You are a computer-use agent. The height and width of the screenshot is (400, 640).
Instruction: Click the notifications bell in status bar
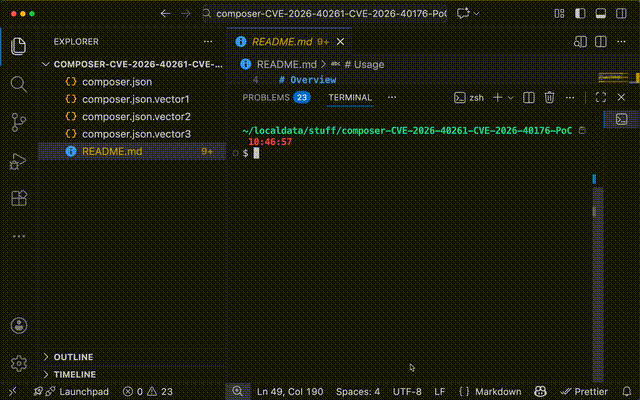tap(627, 391)
